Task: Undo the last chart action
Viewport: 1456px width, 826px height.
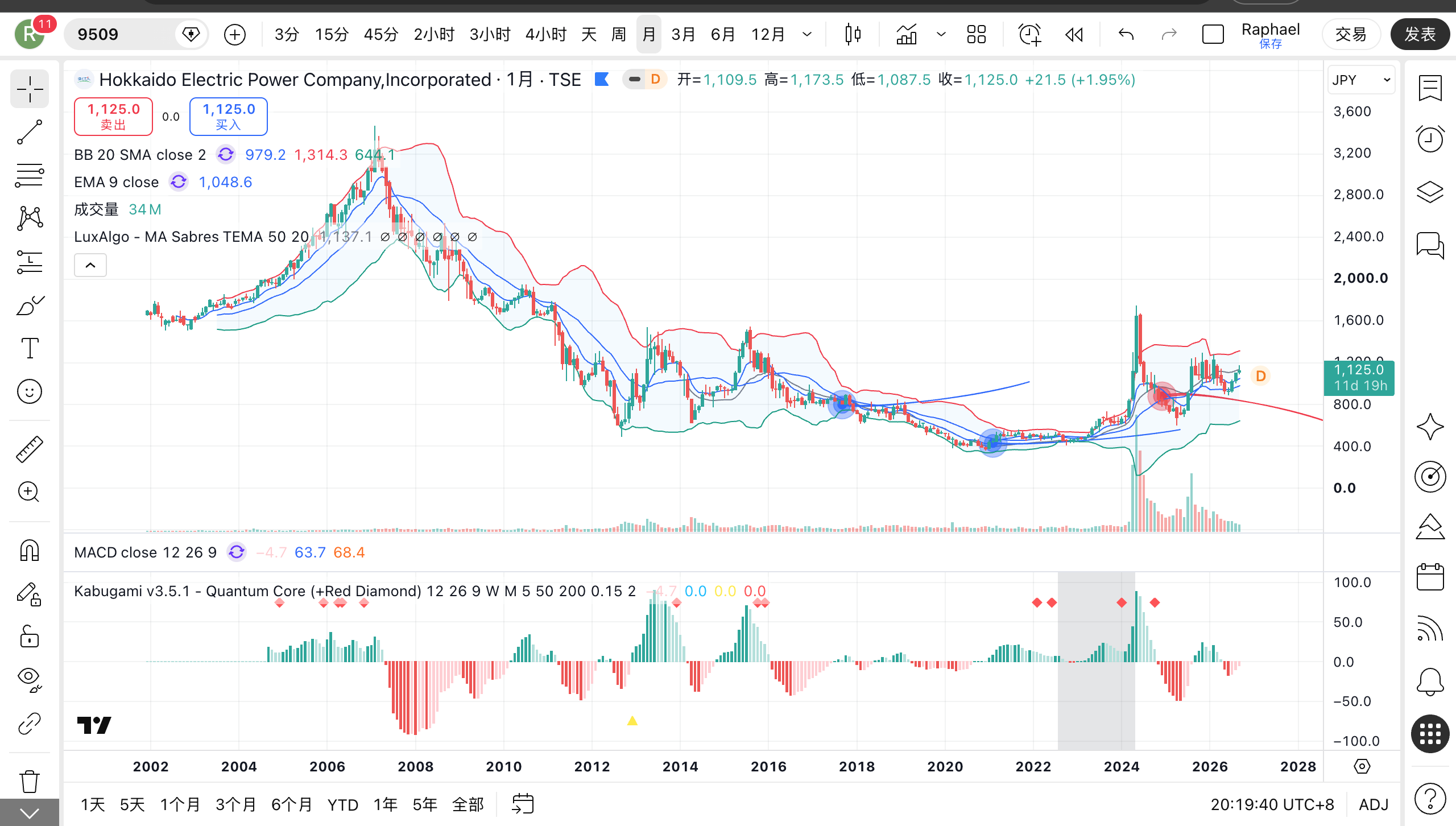Action: 1126,35
